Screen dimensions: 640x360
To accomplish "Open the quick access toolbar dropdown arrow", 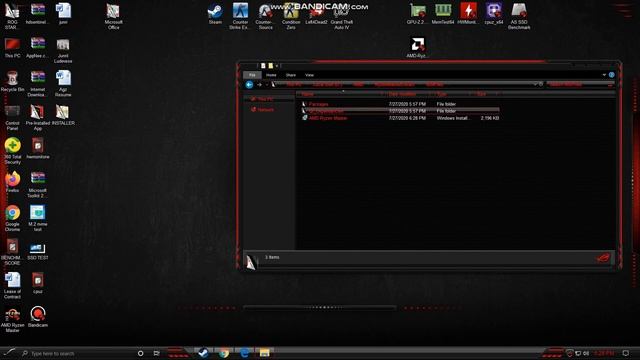I will [277, 66].
